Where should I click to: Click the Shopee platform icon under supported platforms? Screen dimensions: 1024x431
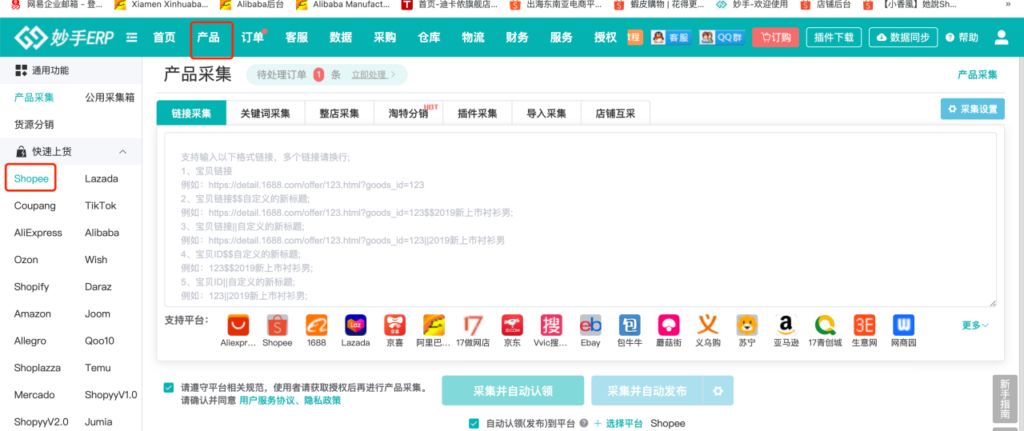[277, 325]
